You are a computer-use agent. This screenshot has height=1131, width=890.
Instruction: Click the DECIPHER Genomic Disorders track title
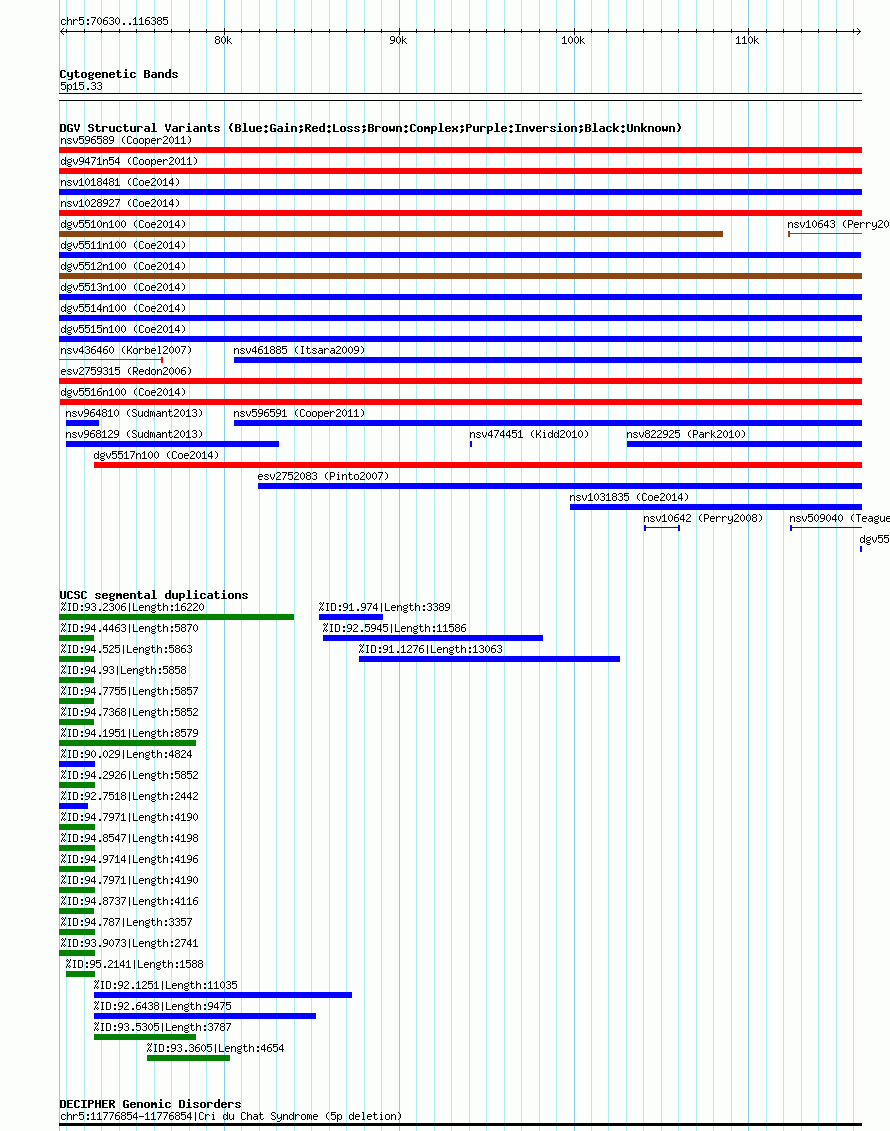[150, 1104]
